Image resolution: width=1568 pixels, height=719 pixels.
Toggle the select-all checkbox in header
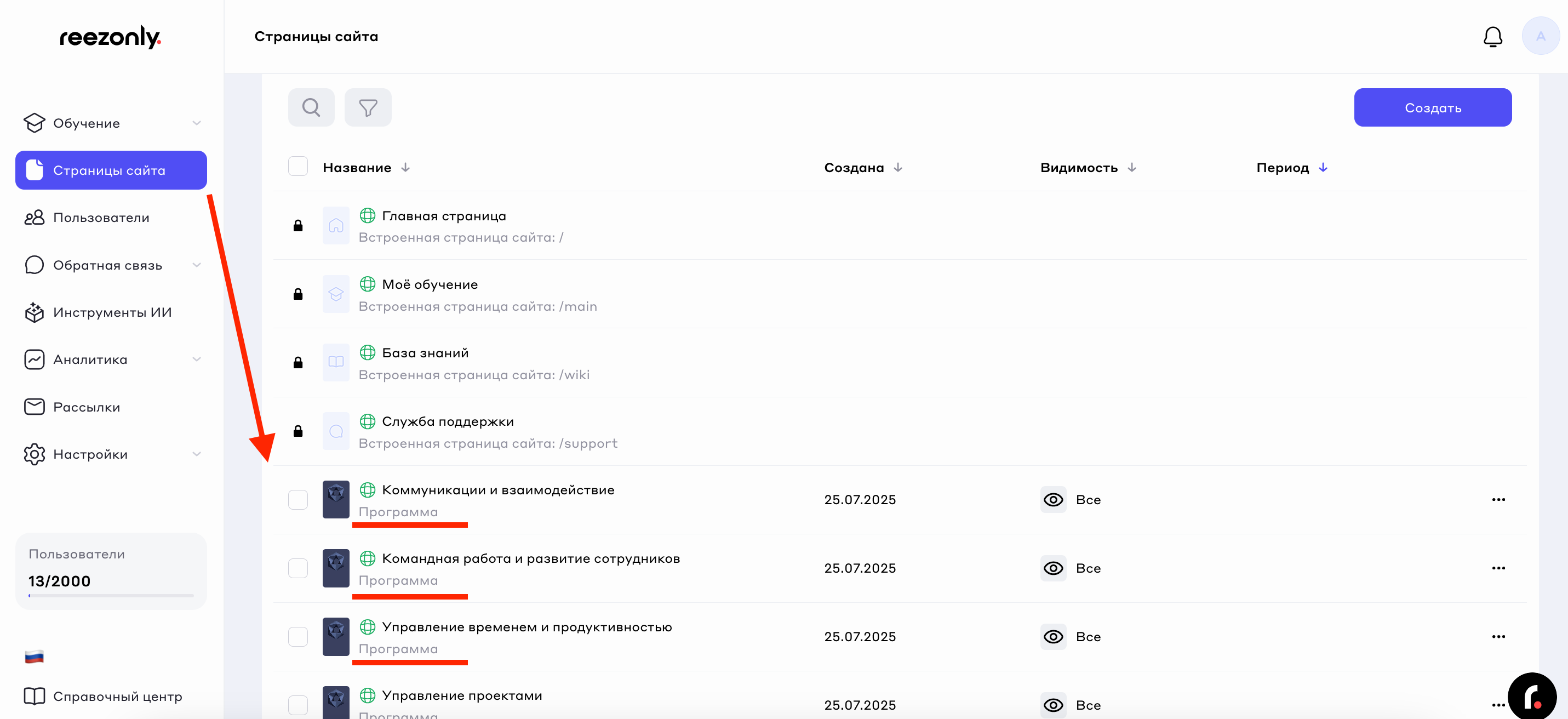click(x=297, y=167)
